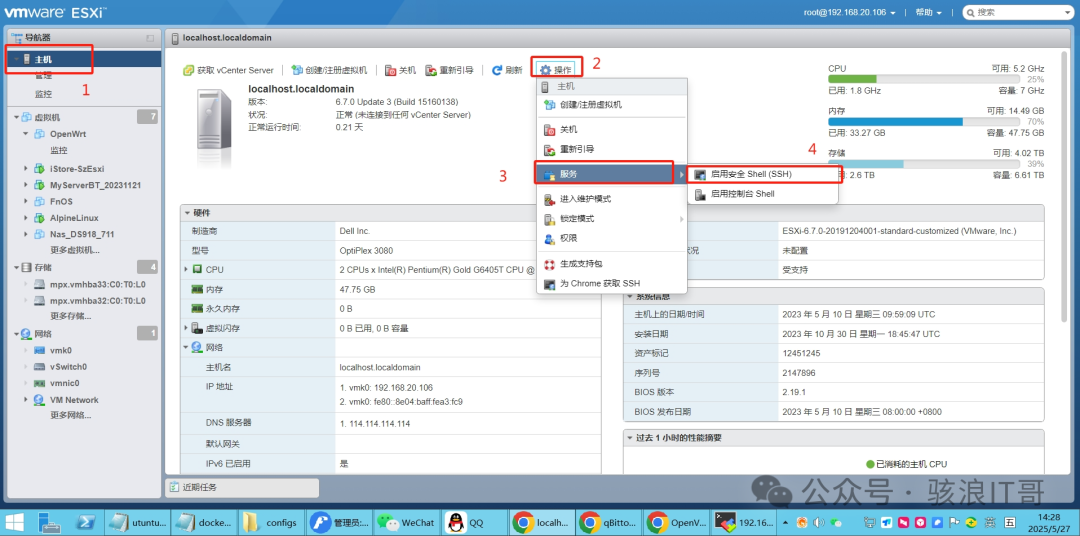Click the vmk0 network icon

[x=39, y=350]
